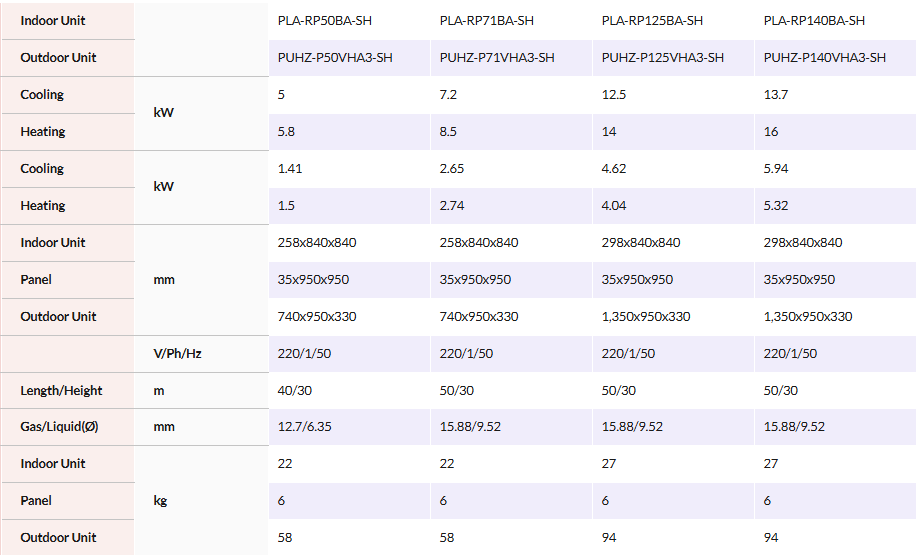Click the kg unit label
This screenshot has height=555, width=916.
point(160,501)
